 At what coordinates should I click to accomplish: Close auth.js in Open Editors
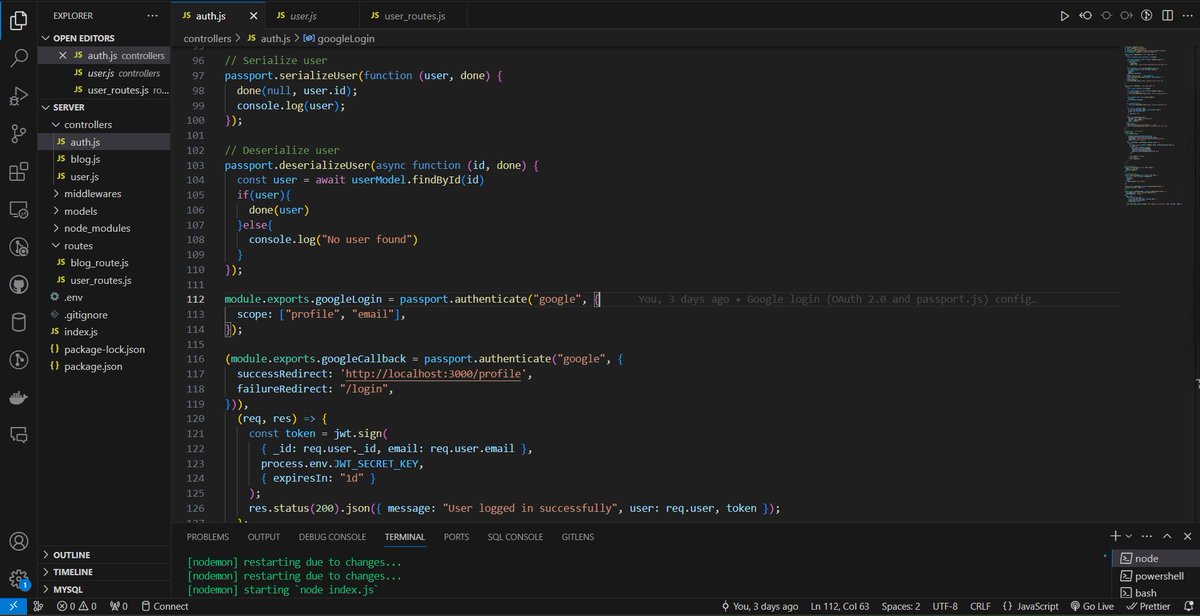tap(64, 55)
